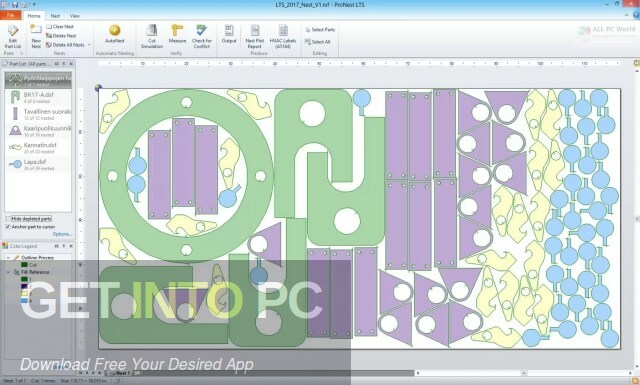Select the Lapa.dxf part
Viewport: 640px width, 385px height.
click(38, 165)
